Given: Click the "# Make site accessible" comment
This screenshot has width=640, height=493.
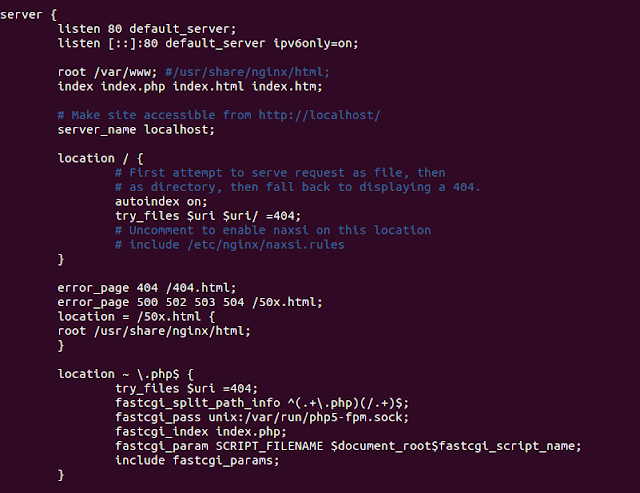Looking at the screenshot, I should 219,116.
